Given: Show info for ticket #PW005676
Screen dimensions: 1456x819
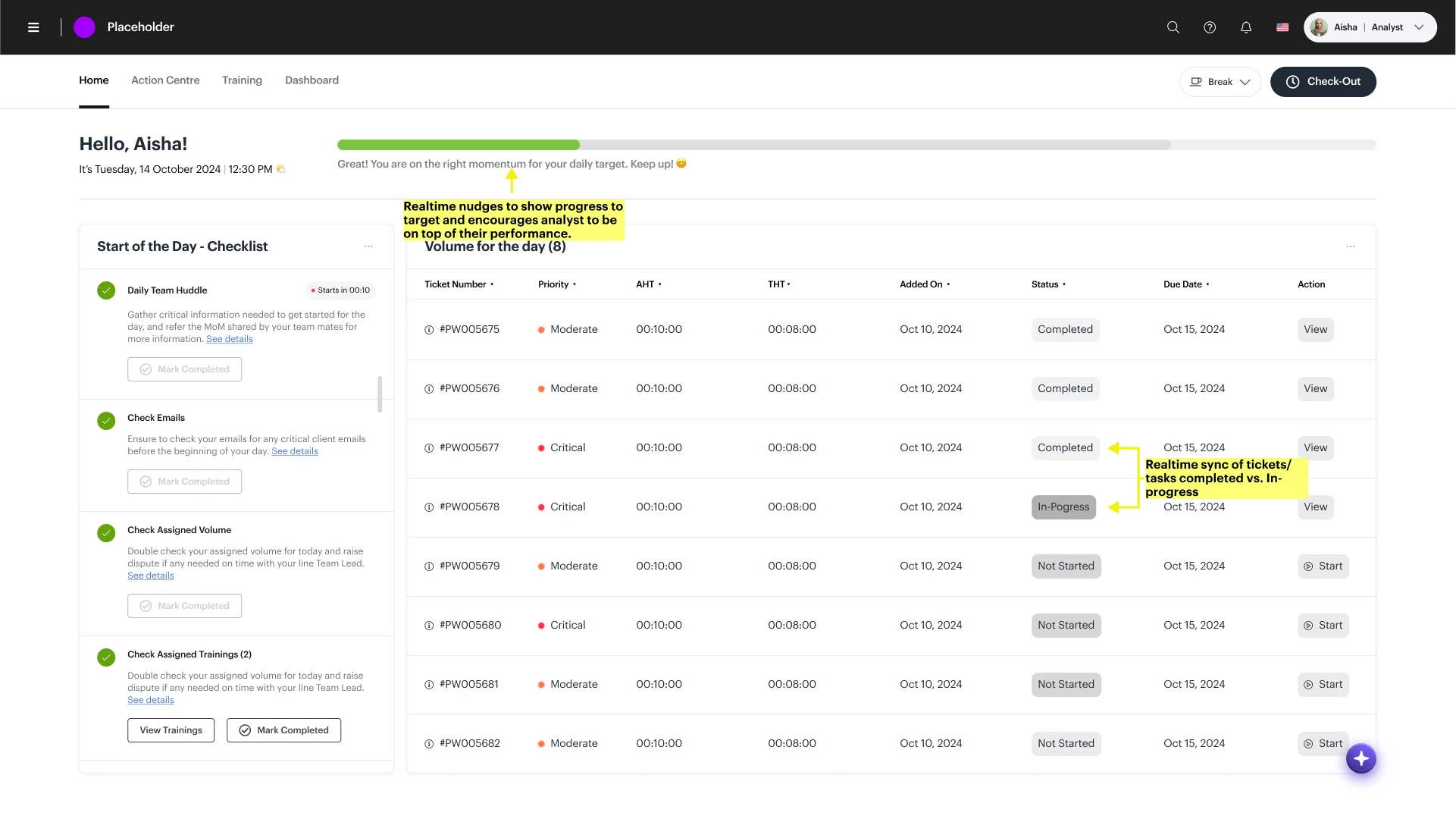Looking at the screenshot, I should coord(429,389).
